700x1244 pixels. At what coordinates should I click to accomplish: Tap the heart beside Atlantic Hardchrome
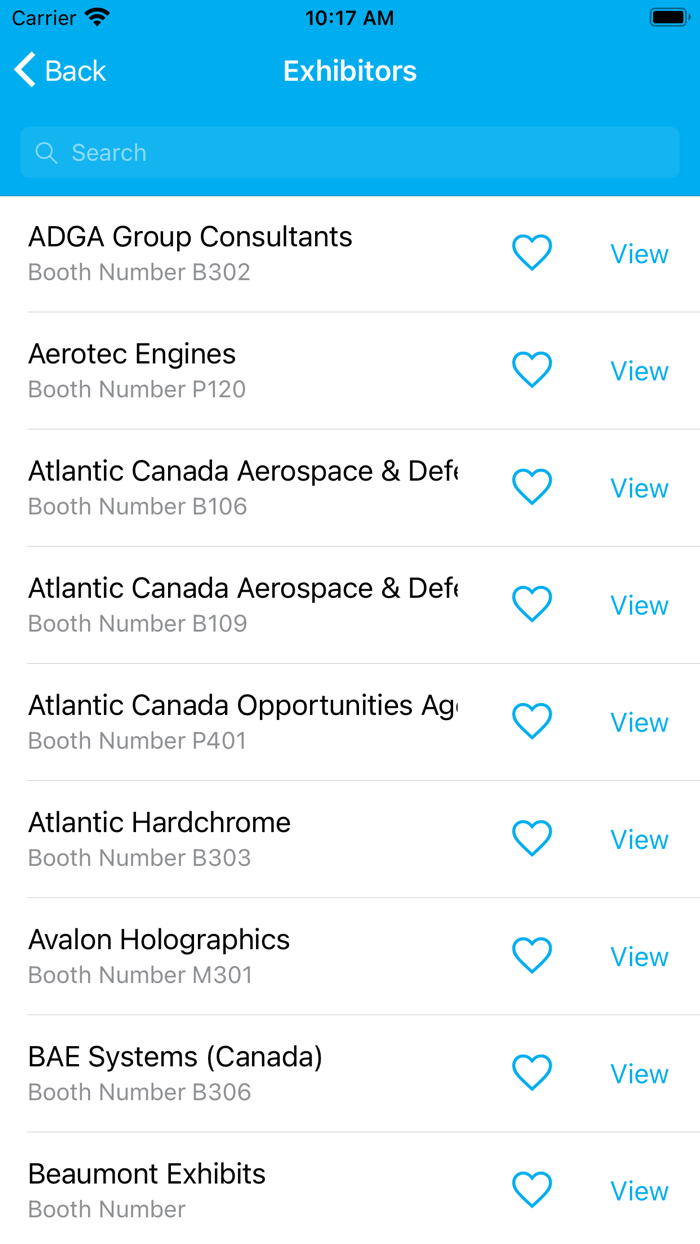[x=532, y=838]
